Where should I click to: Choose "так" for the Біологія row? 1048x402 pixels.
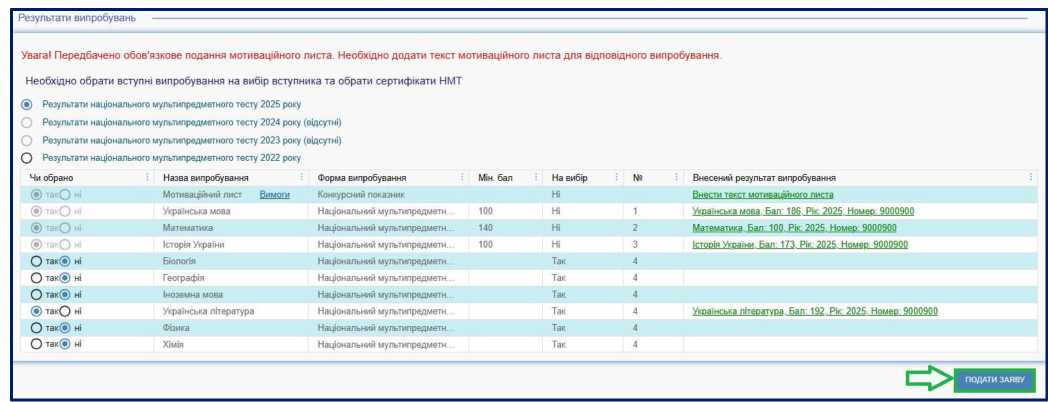click(37, 261)
